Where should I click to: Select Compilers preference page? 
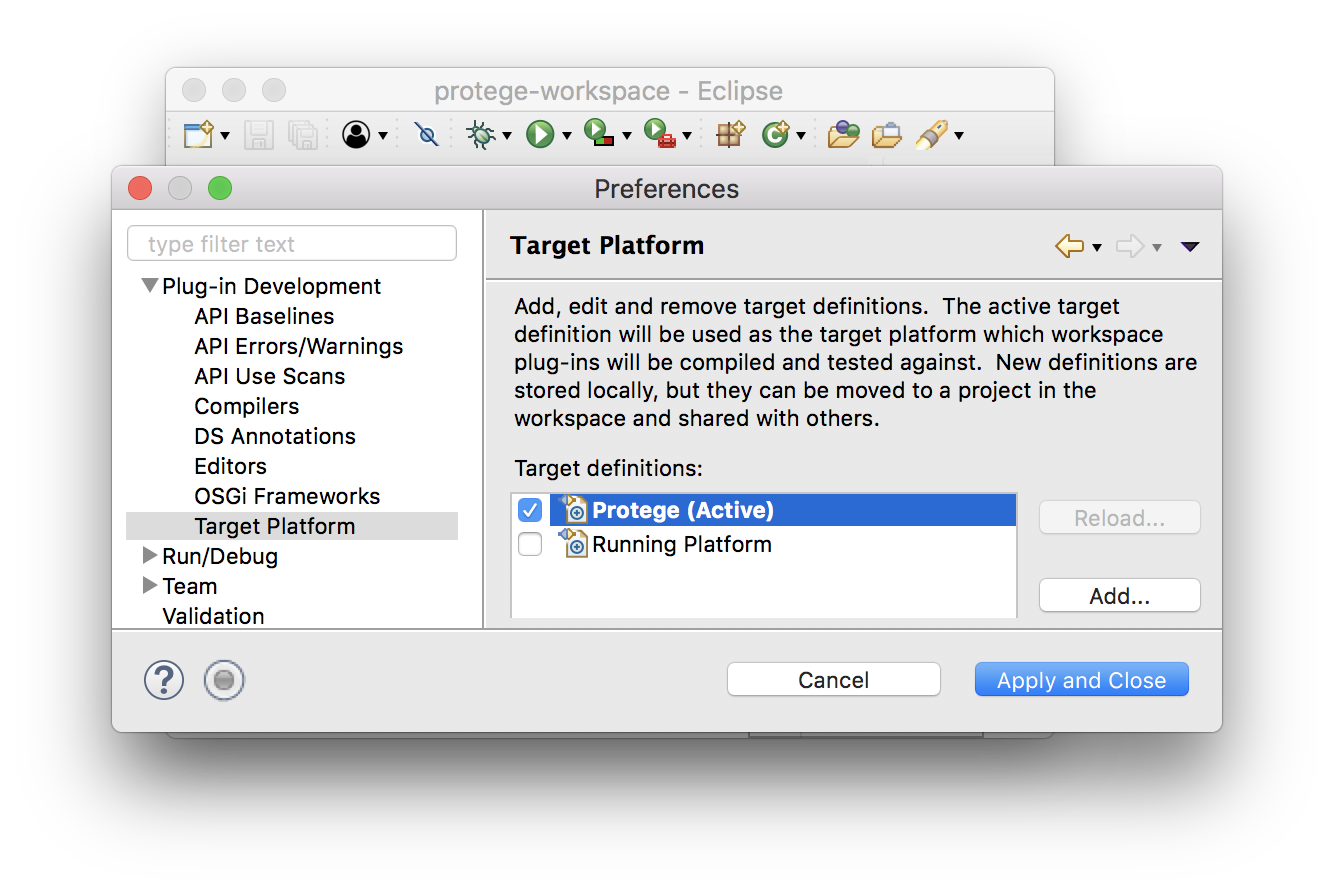(x=247, y=406)
